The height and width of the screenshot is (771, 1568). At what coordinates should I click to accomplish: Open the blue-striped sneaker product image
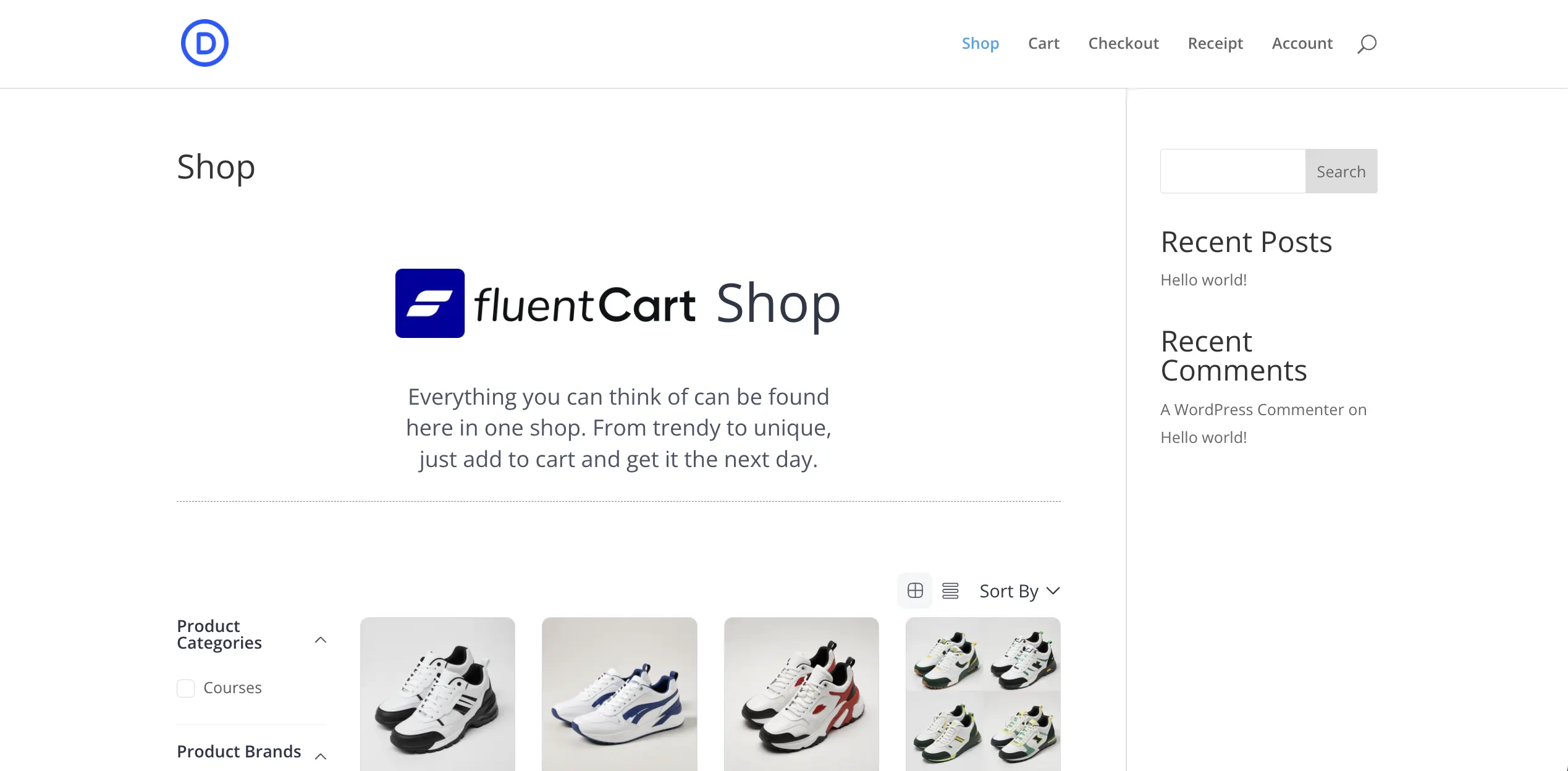click(x=618, y=694)
